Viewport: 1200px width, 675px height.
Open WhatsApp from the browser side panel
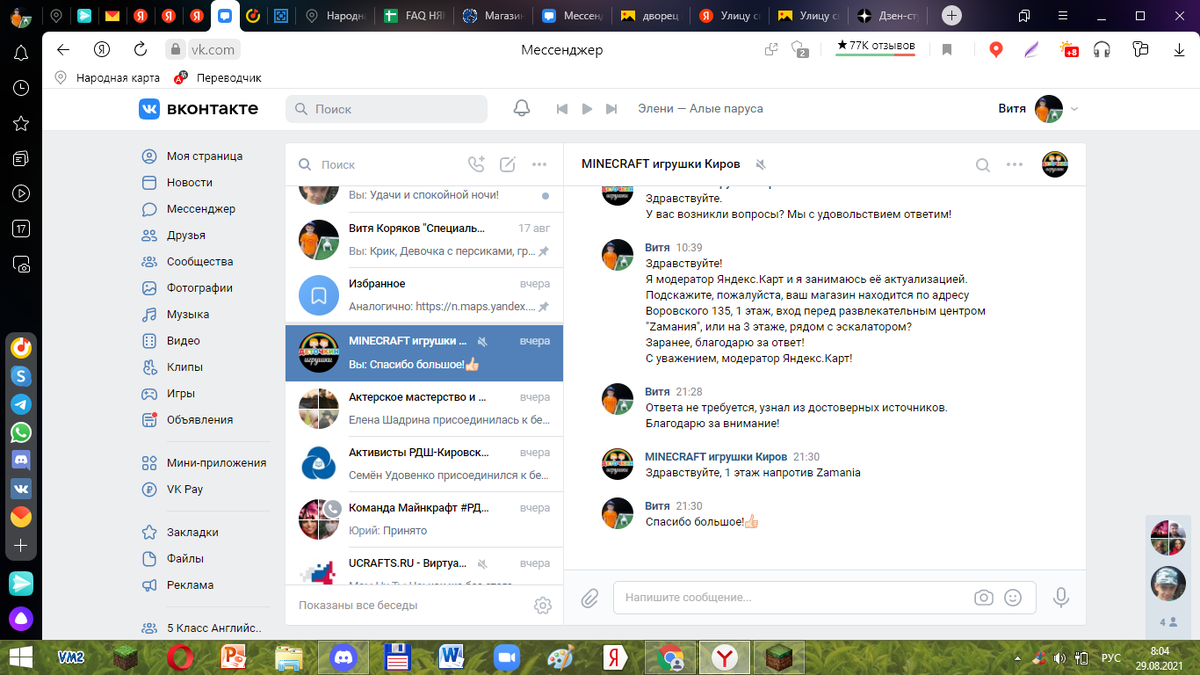21,433
